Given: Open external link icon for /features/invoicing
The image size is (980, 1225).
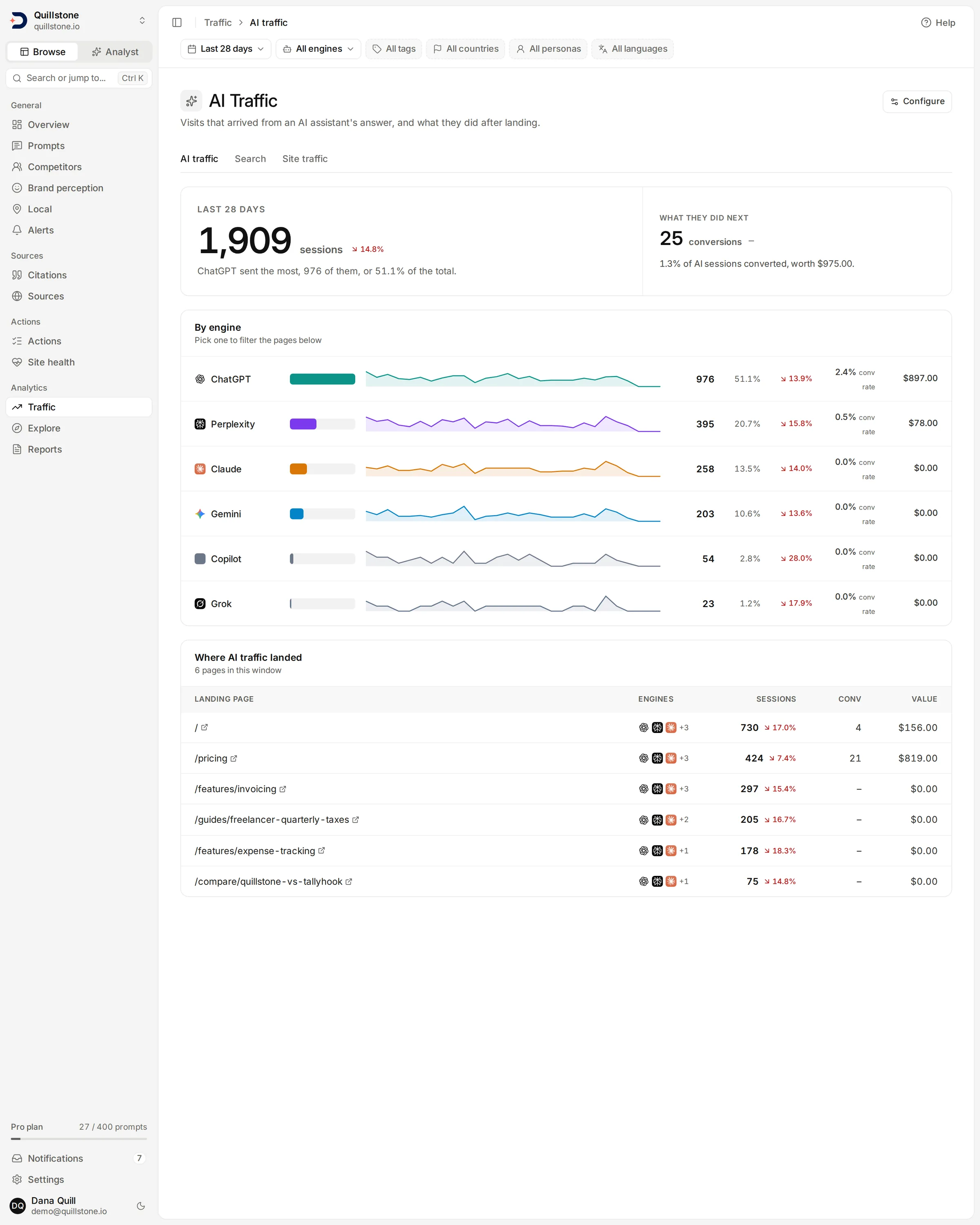Looking at the screenshot, I should tap(283, 789).
